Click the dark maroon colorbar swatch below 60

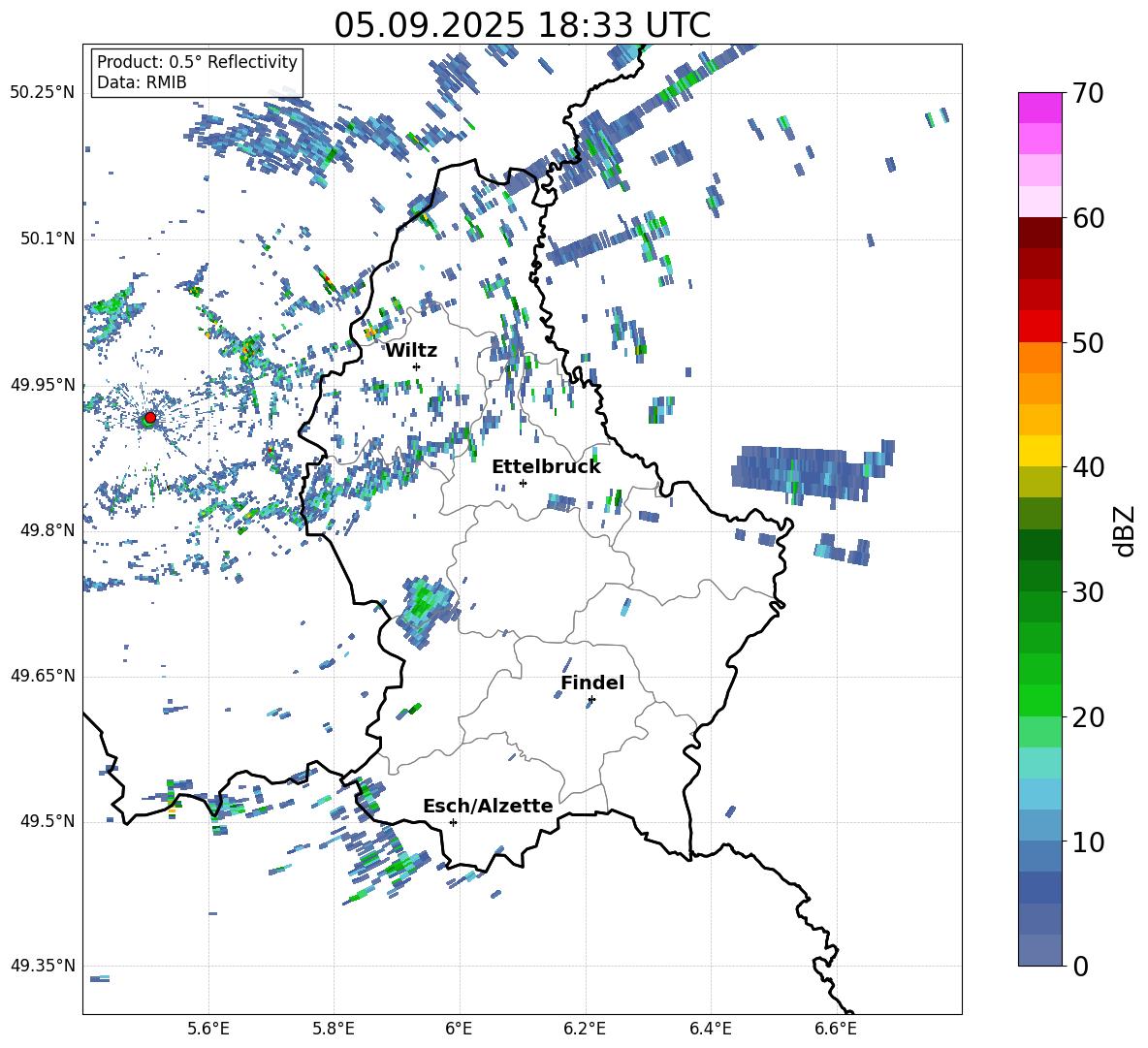[1040, 233]
